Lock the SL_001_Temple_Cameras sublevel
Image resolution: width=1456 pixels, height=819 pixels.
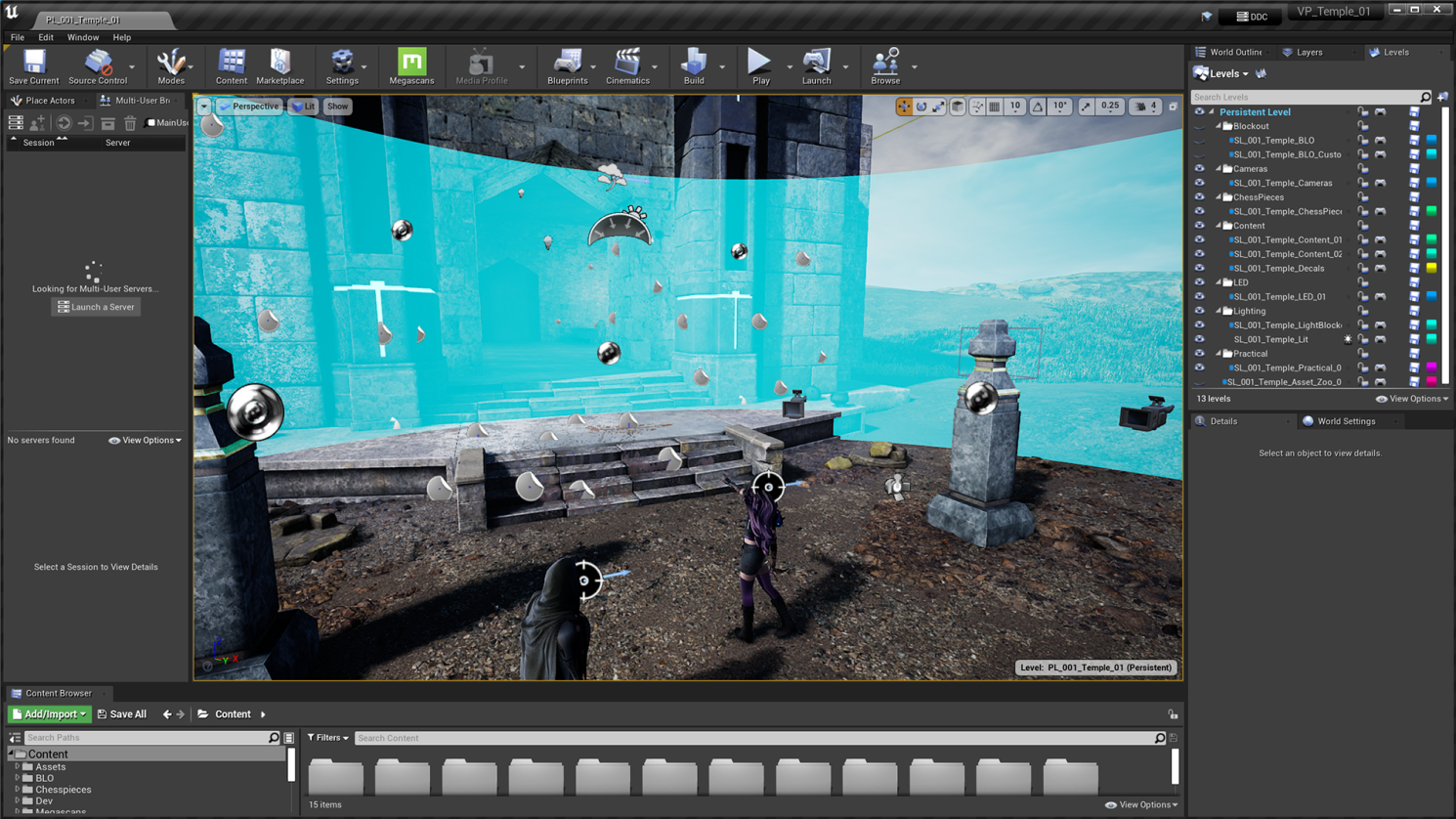1363,183
